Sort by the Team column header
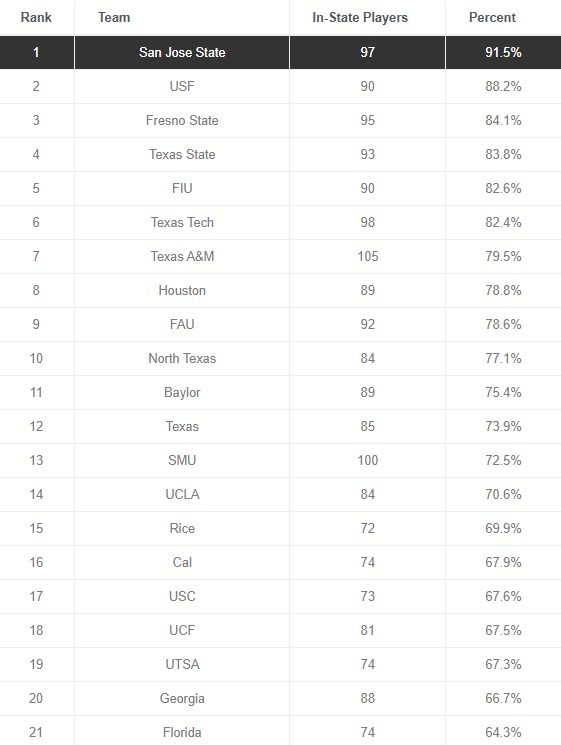561x745 pixels. 114,18
